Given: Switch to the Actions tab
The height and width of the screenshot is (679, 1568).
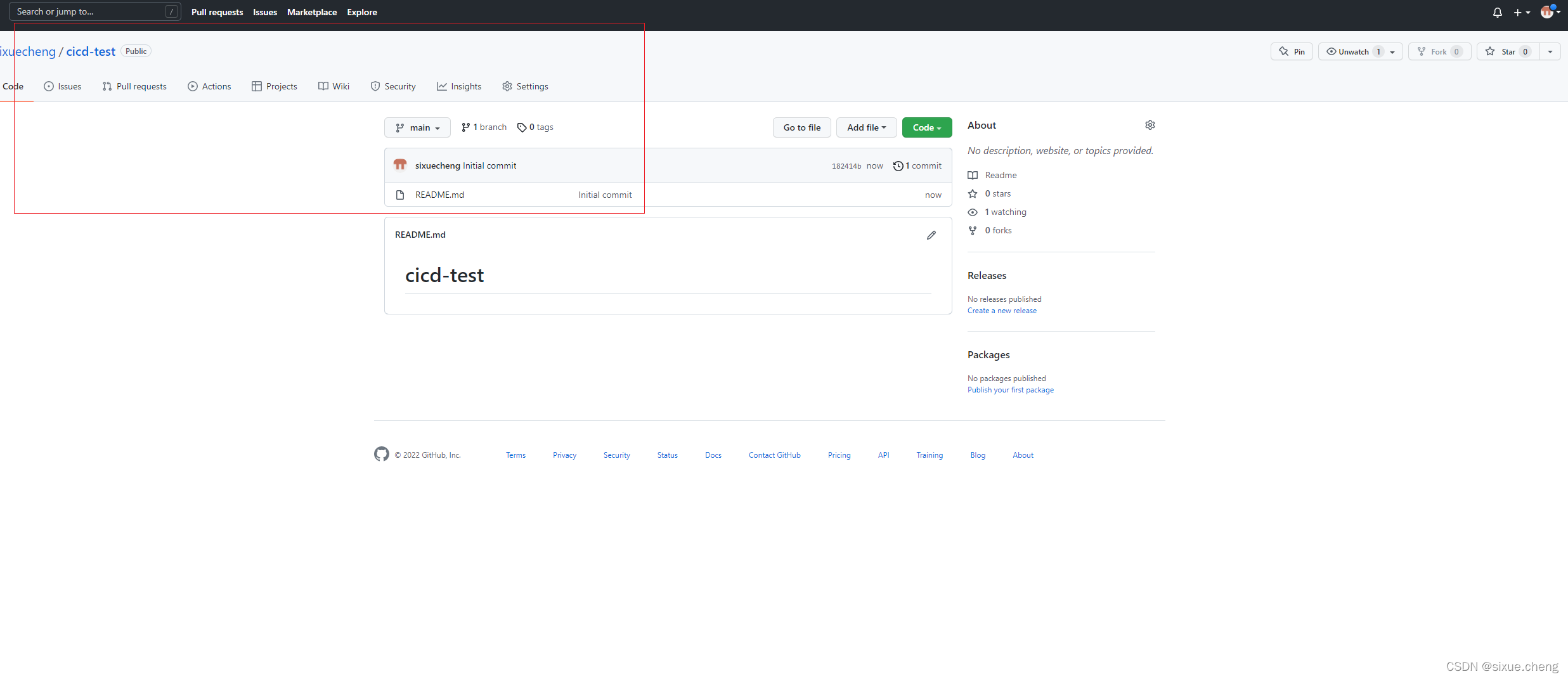Looking at the screenshot, I should pos(209,86).
